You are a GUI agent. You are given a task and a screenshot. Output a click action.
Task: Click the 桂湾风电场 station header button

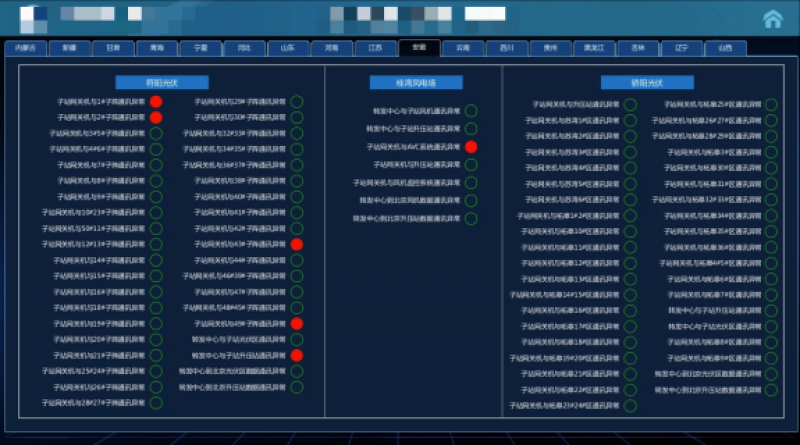(416, 83)
